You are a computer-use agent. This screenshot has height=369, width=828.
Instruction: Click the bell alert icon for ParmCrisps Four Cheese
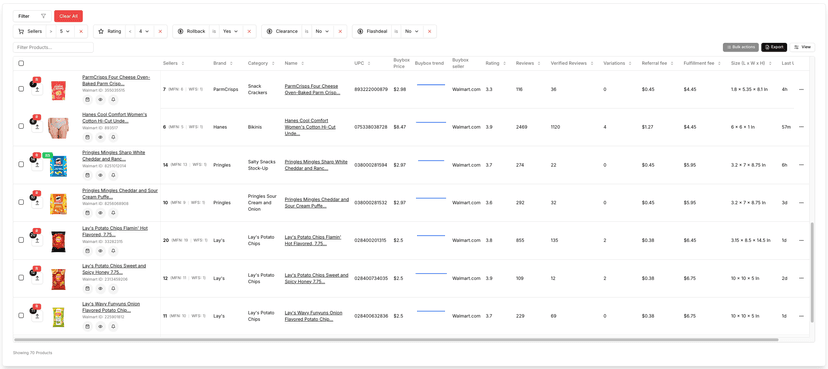click(x=113, y=99)
